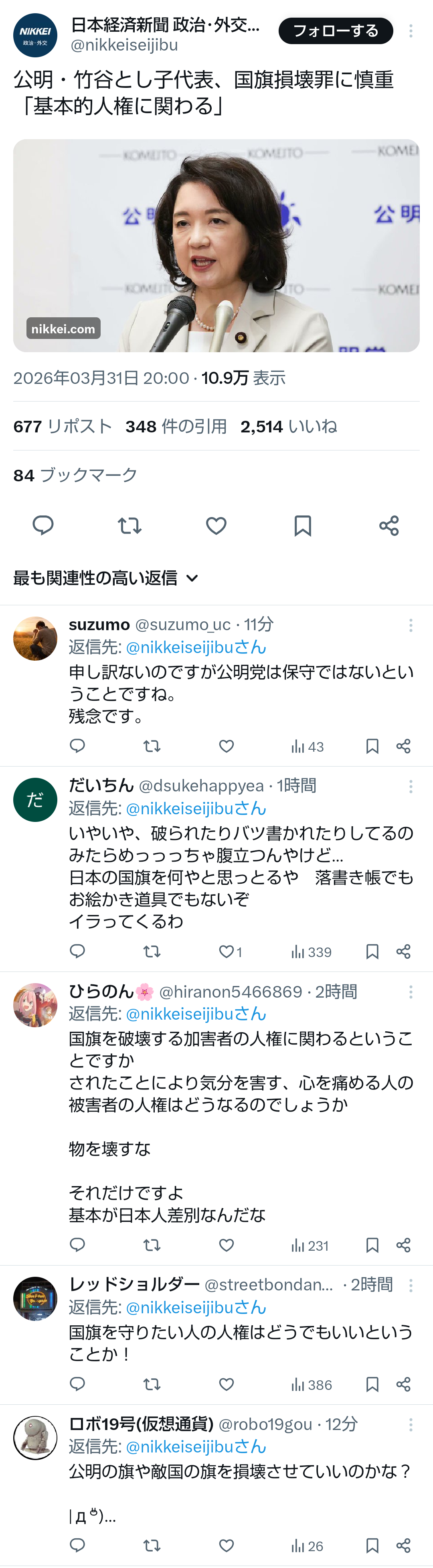Reply to the main Nikkei post
433x1568 pixels.
pos(42,525)
